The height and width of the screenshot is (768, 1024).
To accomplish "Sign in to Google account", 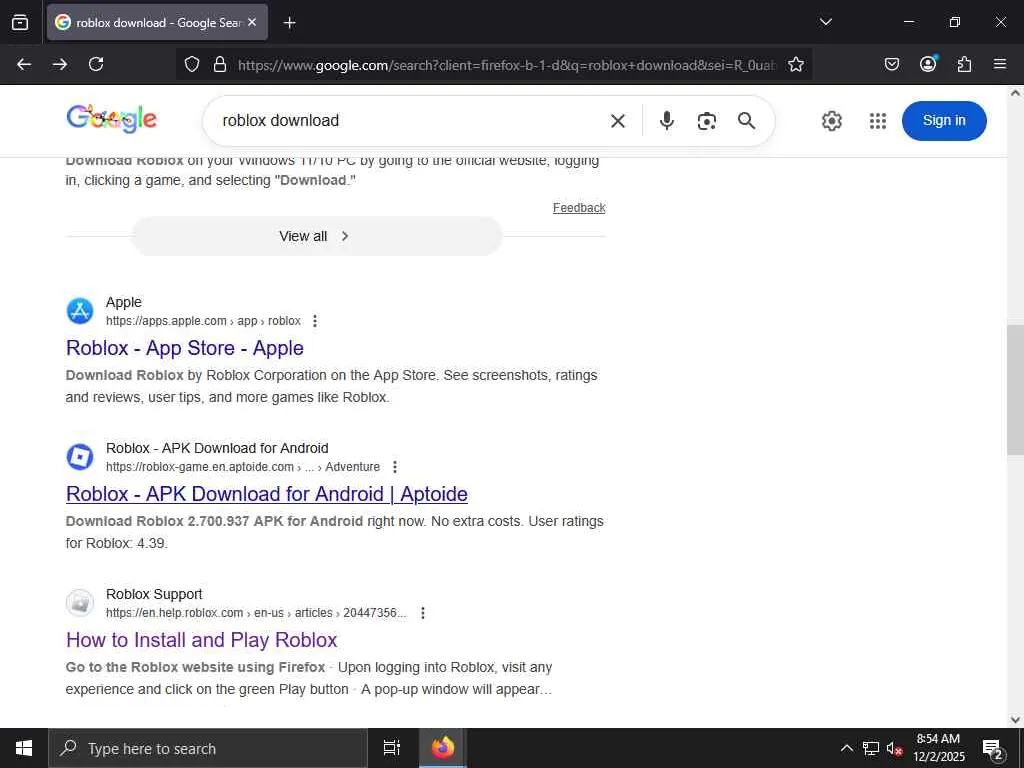I will (x=944, y=121).
